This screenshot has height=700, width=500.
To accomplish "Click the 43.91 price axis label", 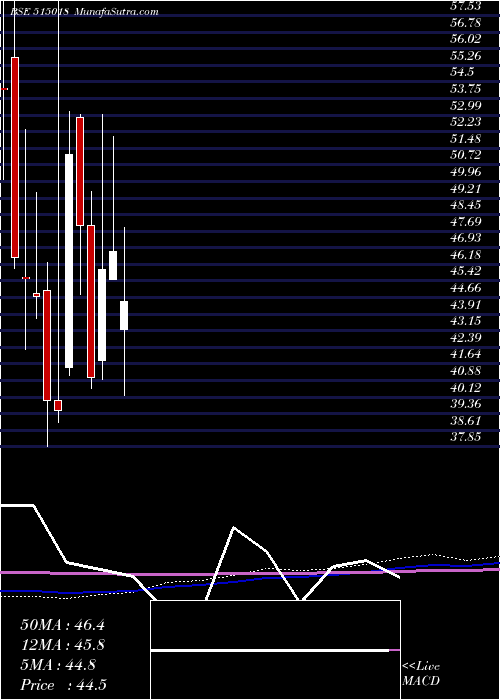I will coord(466,305).
